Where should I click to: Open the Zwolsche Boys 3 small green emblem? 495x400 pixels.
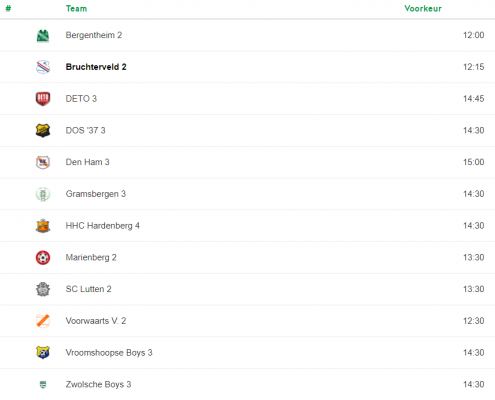[x=43, y=385]
